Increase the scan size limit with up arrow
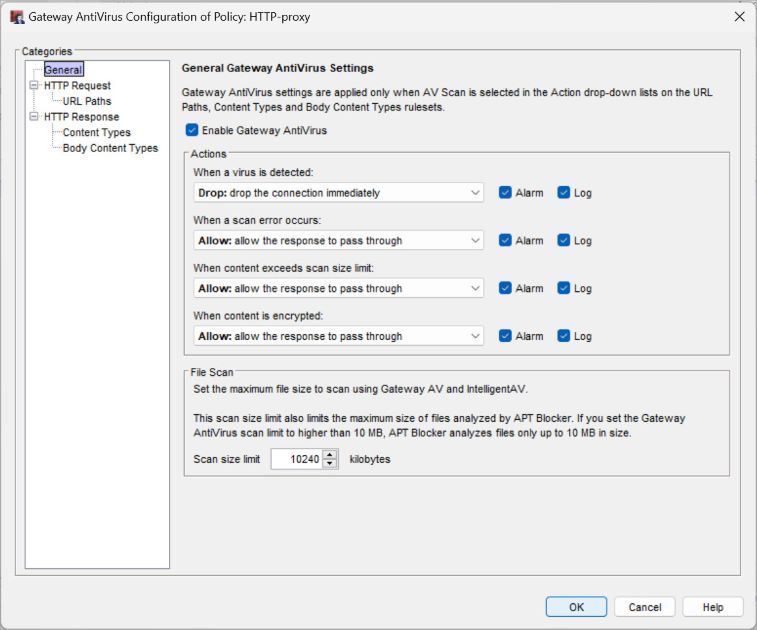Screen dimensions: 757x630 pyautogui.click(x=330, y=454)
